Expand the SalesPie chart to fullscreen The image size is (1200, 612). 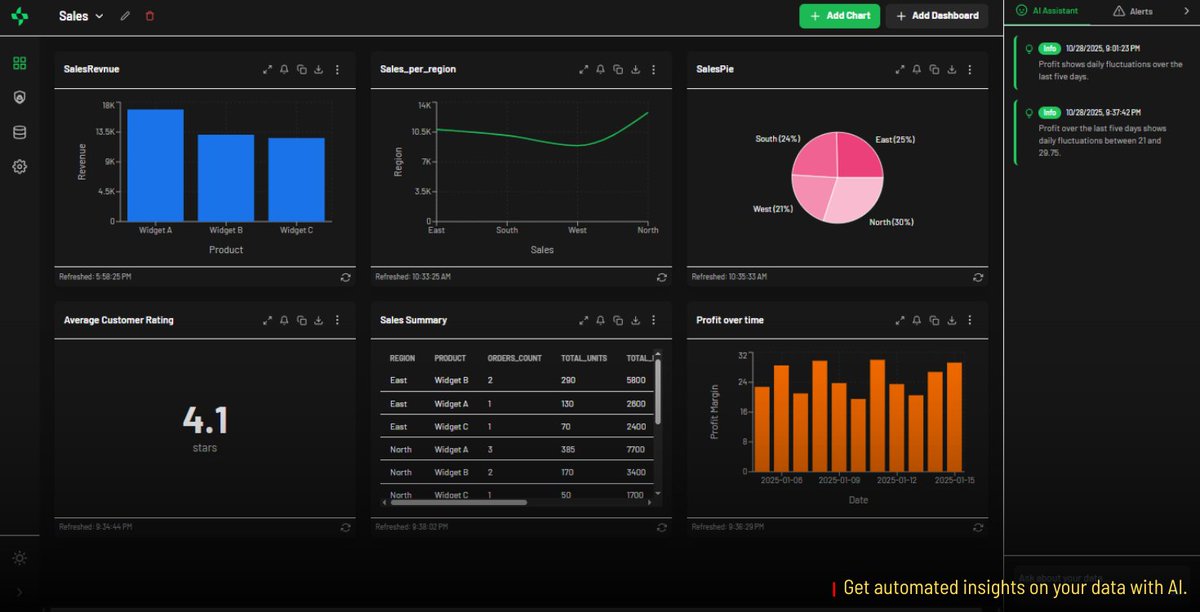[899, 69]
